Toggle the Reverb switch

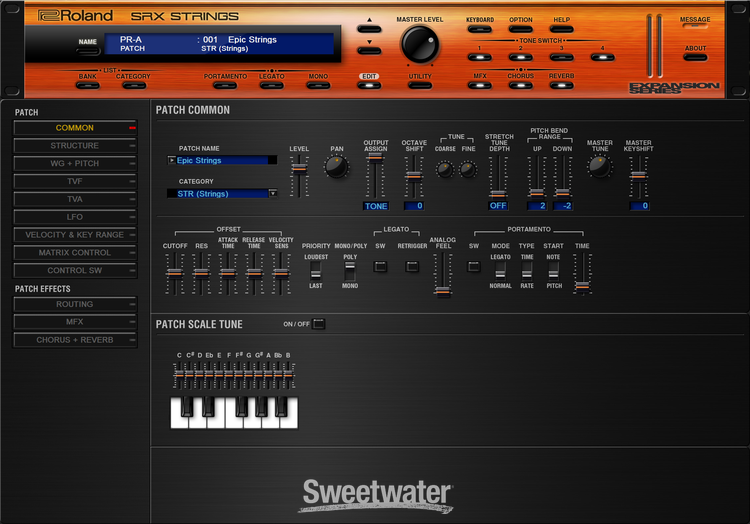562,85
